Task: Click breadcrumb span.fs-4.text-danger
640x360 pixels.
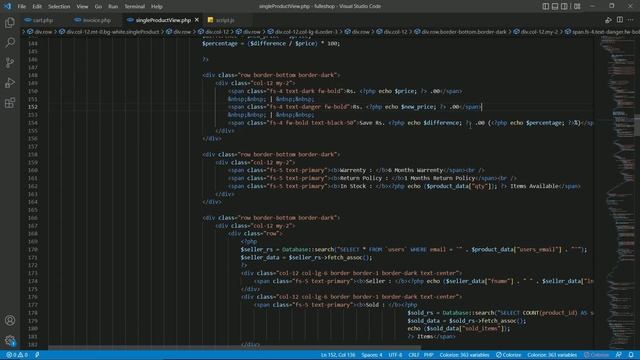Action: click(602, 32)
